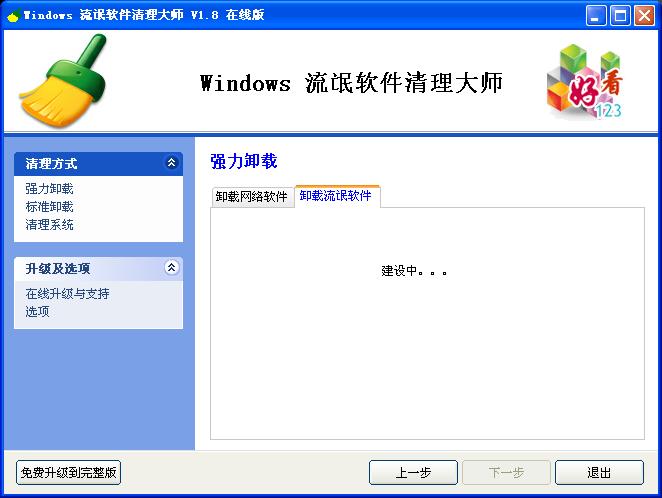The image size is (662, 498).
Task: Maximize the application window
Action: (x=620, y=16)
